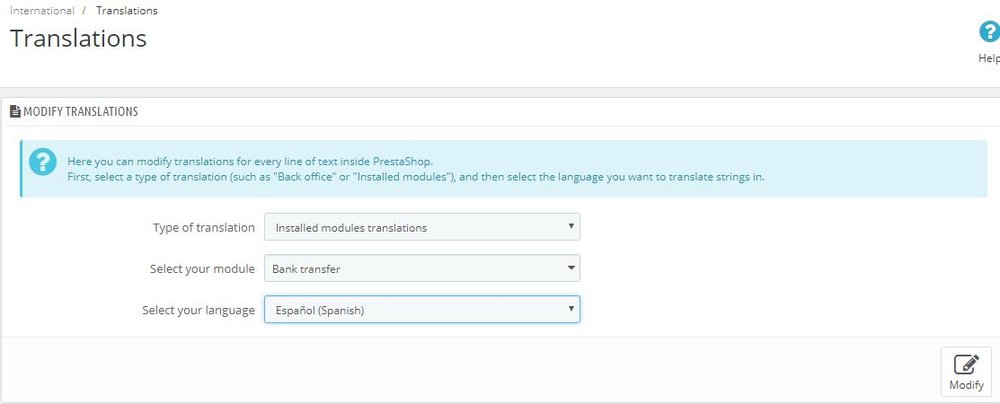Screen dimensions: 1000x404
Task: Select the Translations breadcrumb item
Action: 126,11
